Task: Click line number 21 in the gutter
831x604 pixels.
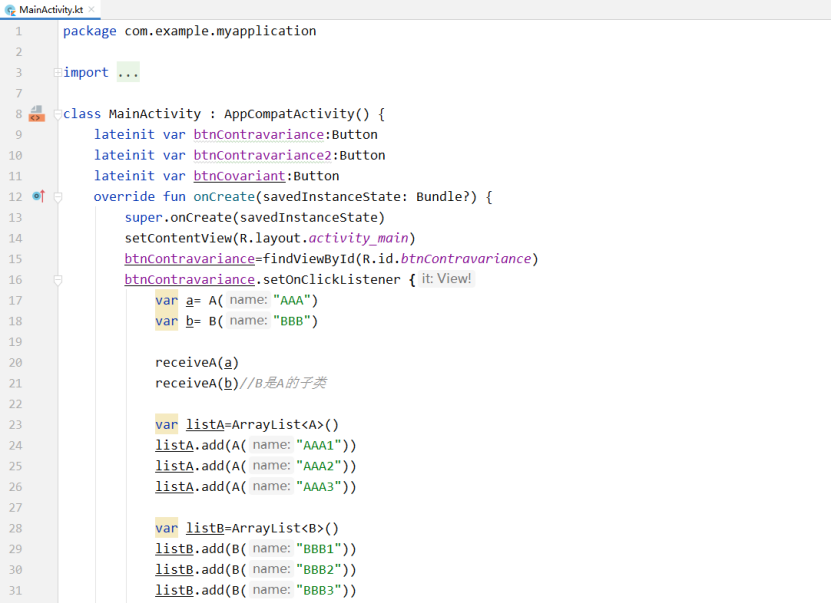Action: pos(15,383)
